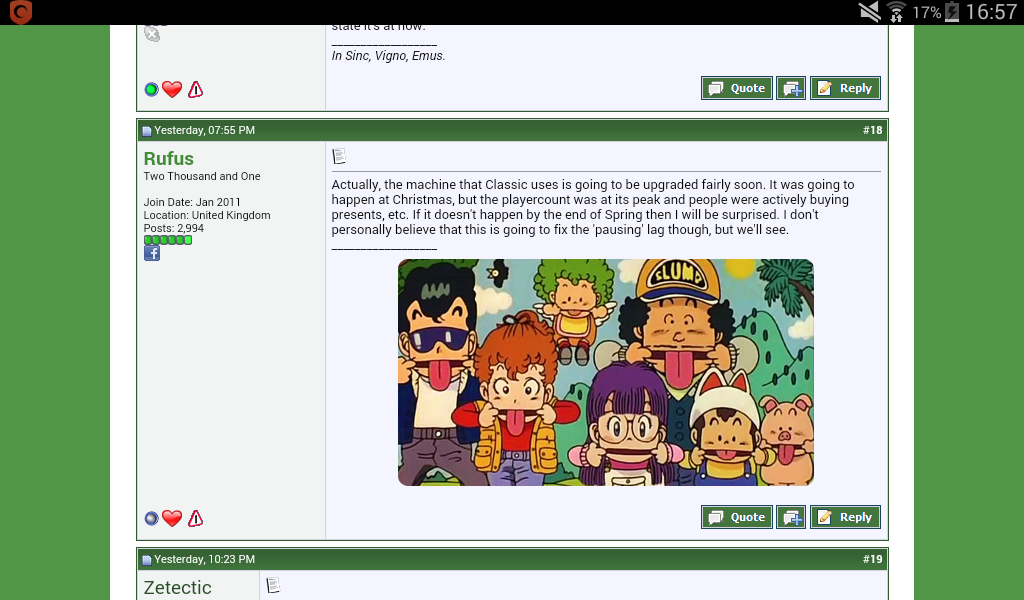Click the green online status icon above post #18
Screen dimensions: 1024x600
click(x=151, y=89)
